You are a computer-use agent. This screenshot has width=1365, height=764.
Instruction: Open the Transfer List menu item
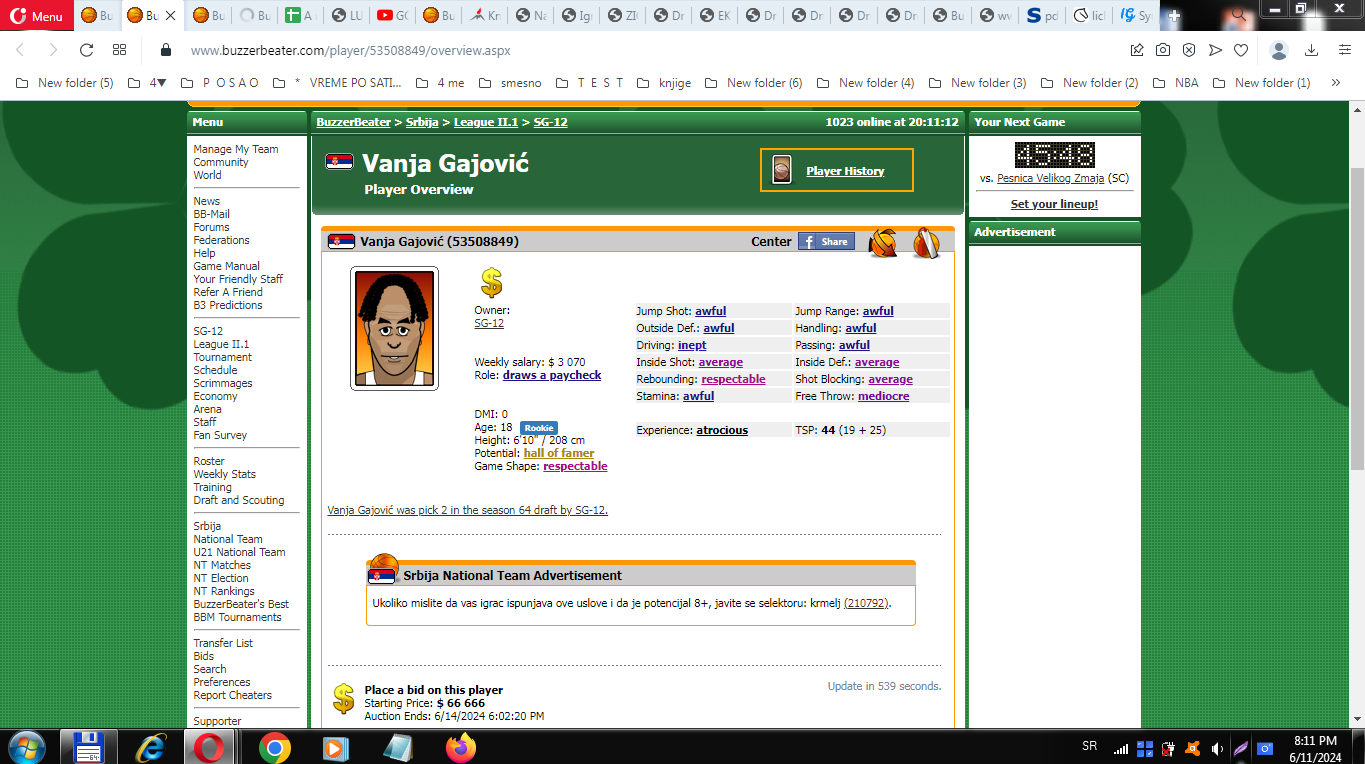(223, 643)
